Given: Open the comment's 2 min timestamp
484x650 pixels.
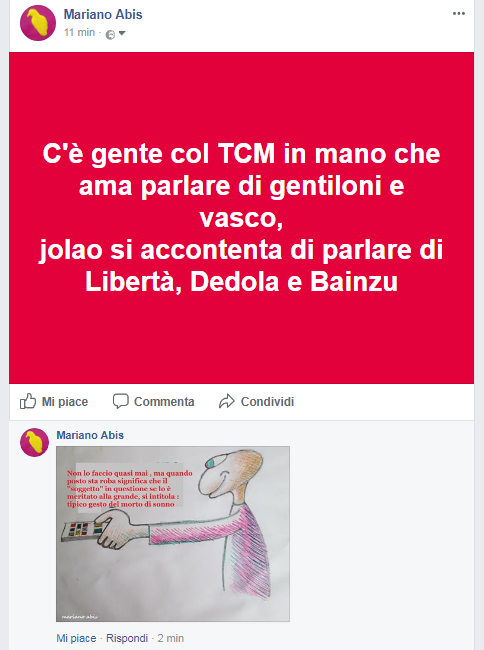Looking at the screenshot, I should [x=170, y=638].
